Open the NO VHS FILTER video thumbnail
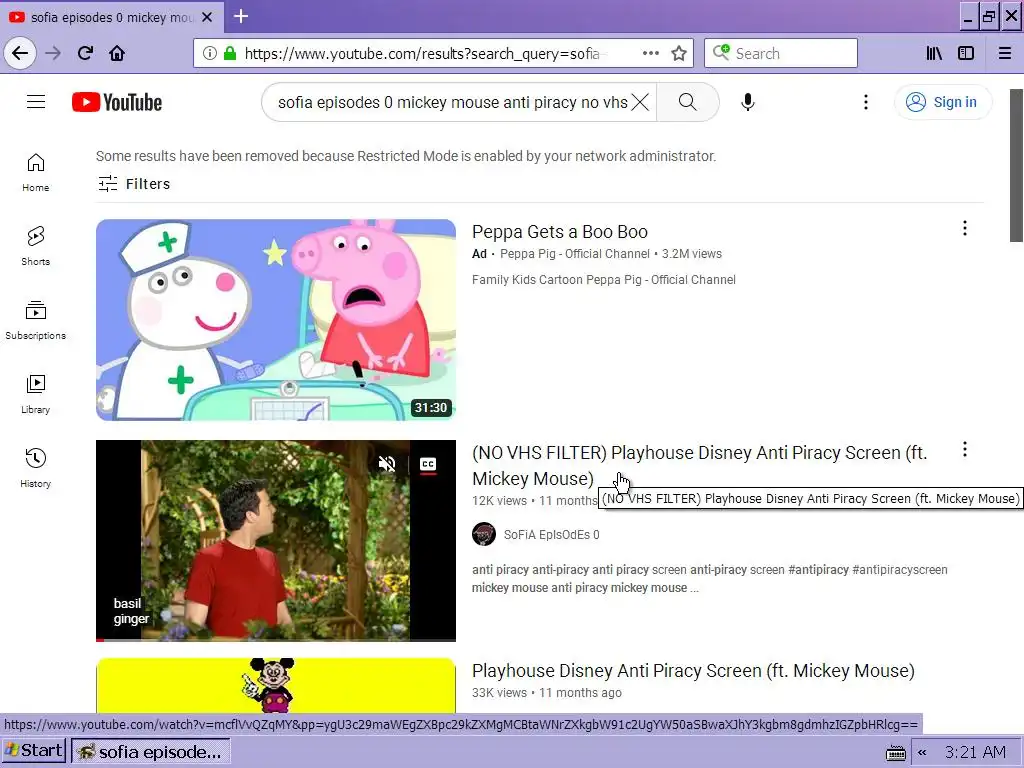The width and height of the screenshot is (1024, 768). click(x=276, y=540)
